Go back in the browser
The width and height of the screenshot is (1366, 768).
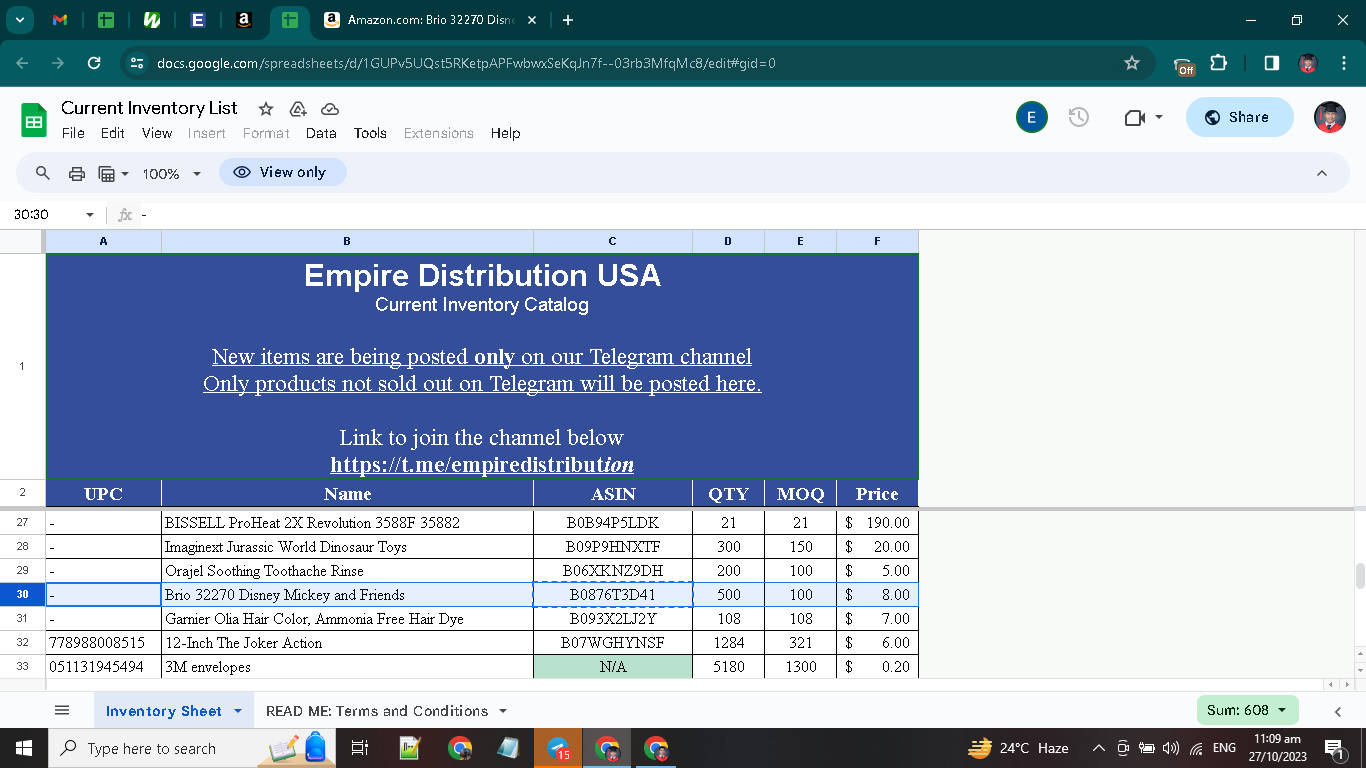[23, 63]
